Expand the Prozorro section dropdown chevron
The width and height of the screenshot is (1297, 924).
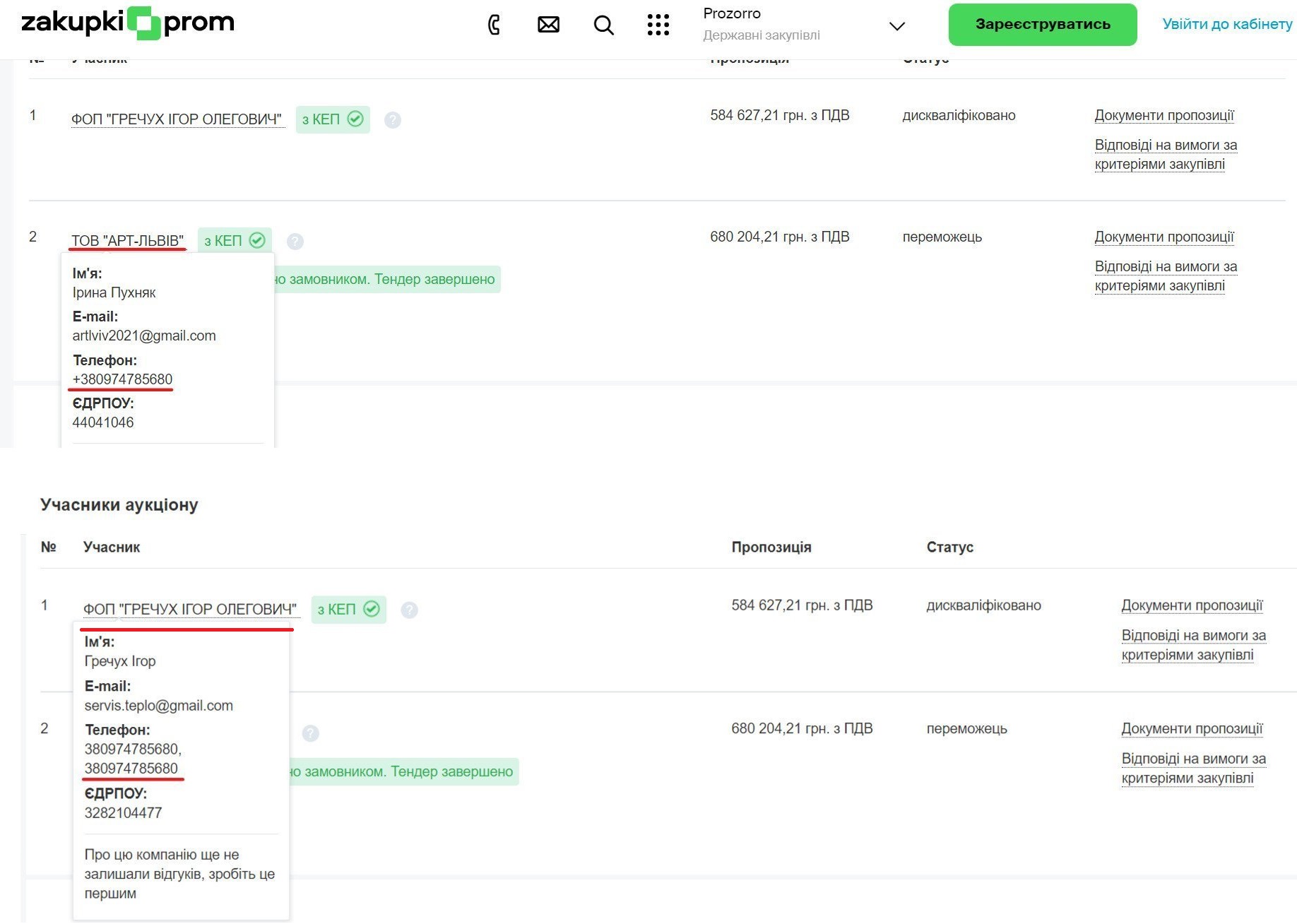(896, 26)
